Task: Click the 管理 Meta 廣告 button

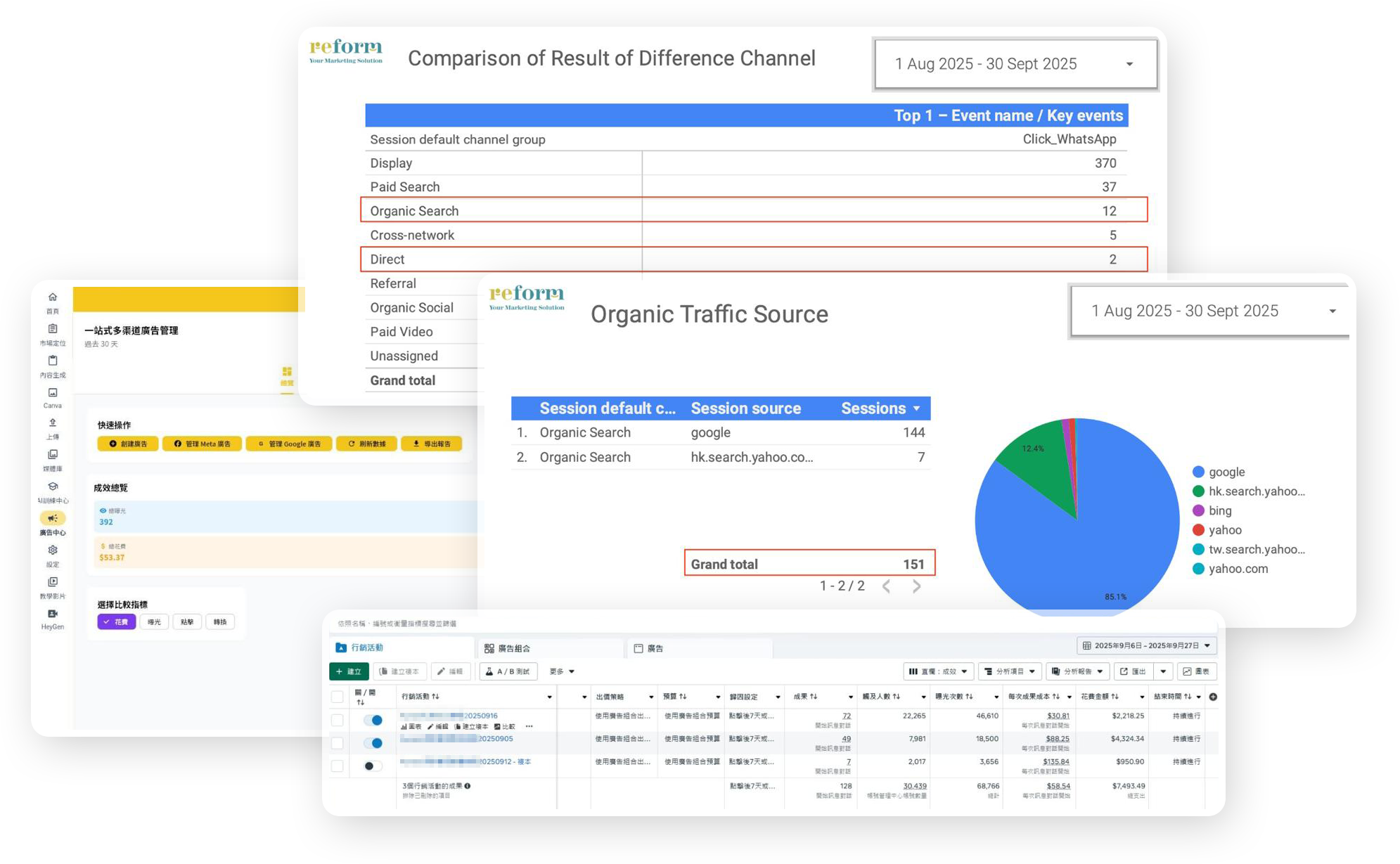Action: pos(202,444)
